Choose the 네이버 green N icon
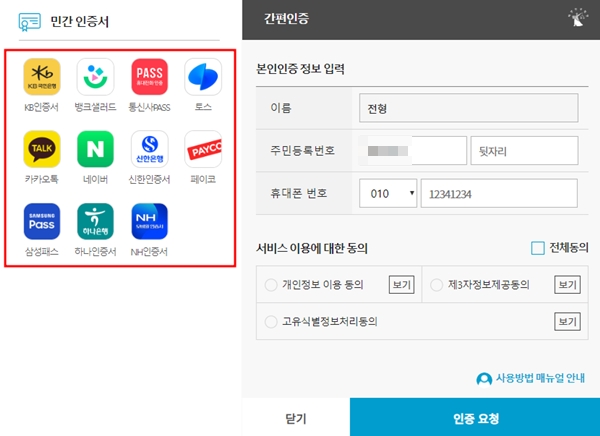The width and height of the screenshot is (600, 436). 95,149
